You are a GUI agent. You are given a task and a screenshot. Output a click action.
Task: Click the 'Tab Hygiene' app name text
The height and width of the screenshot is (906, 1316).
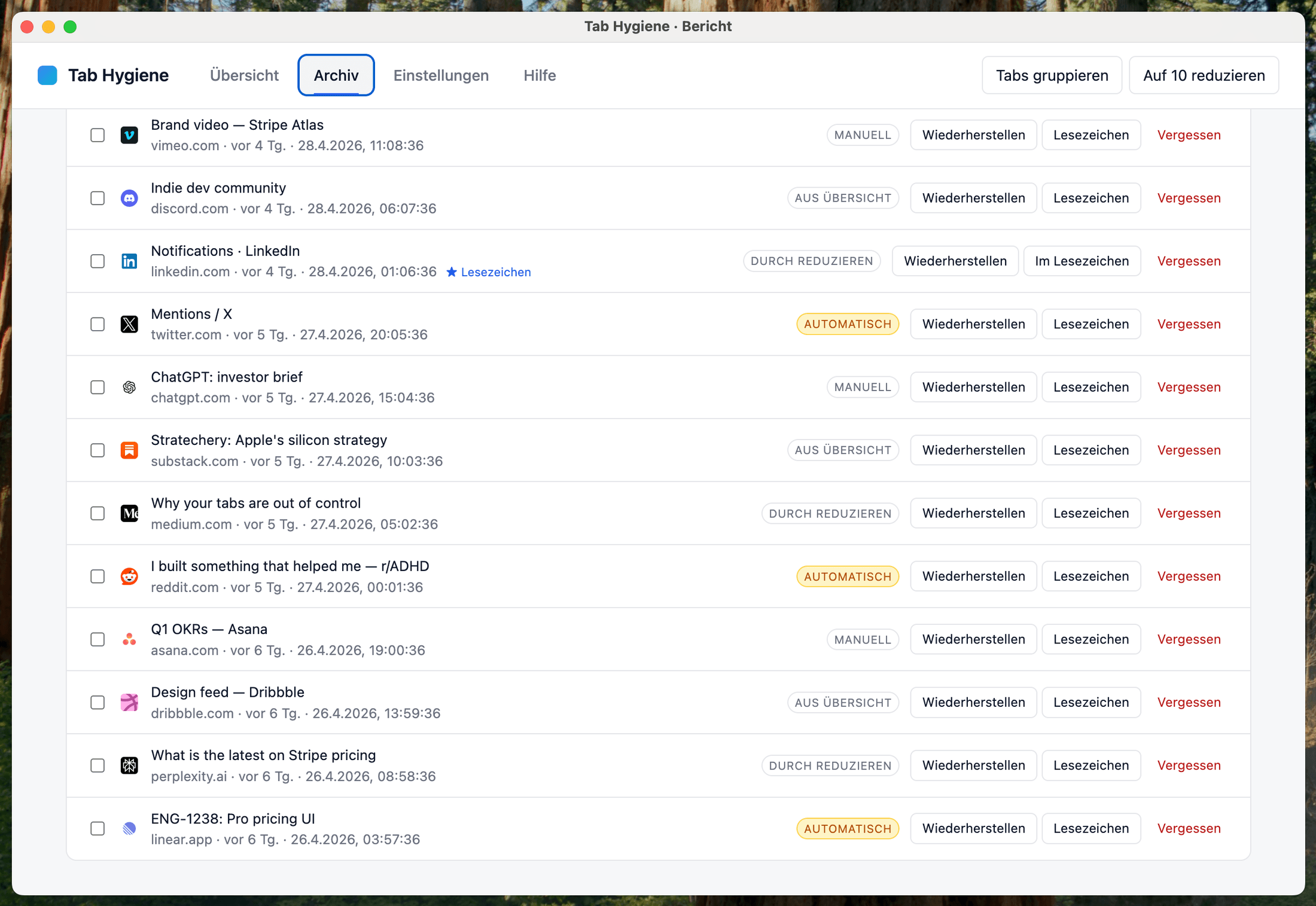coord(118,75)
